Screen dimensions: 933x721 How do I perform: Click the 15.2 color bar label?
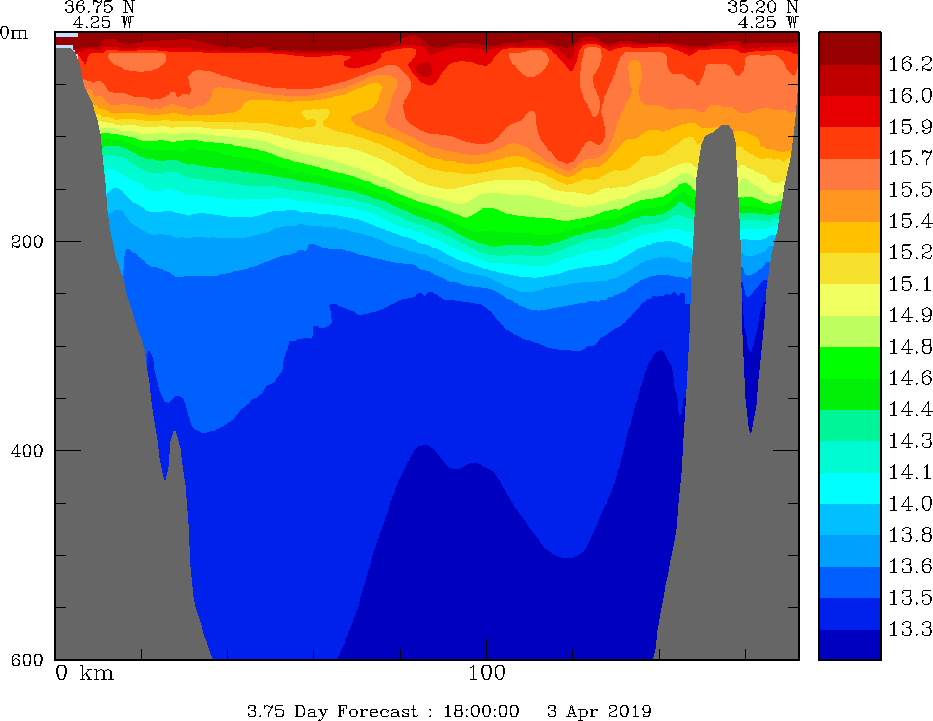click(x=910, y=252)
